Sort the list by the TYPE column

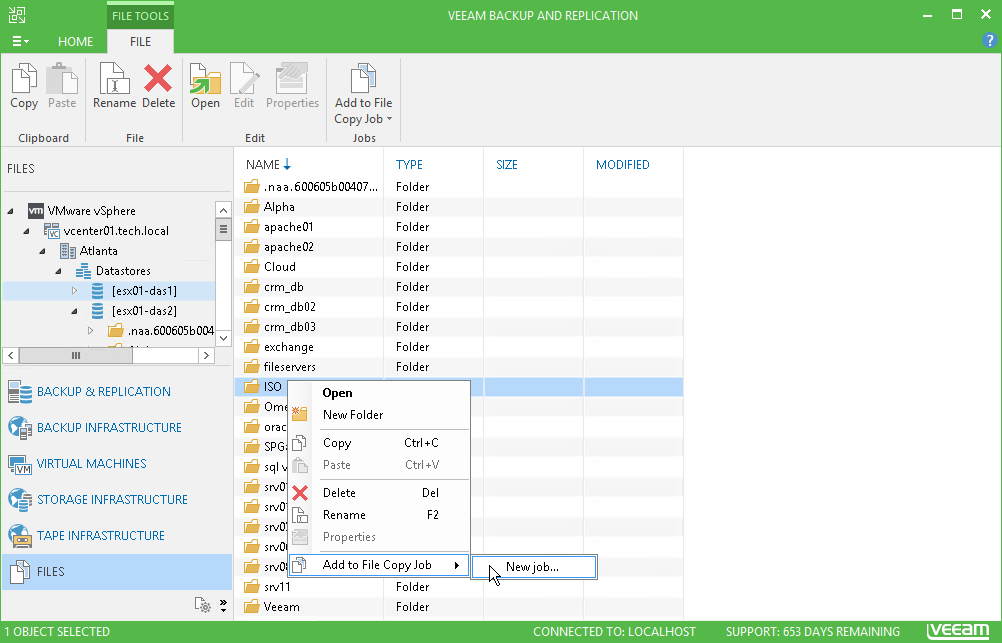click(409, 165)
